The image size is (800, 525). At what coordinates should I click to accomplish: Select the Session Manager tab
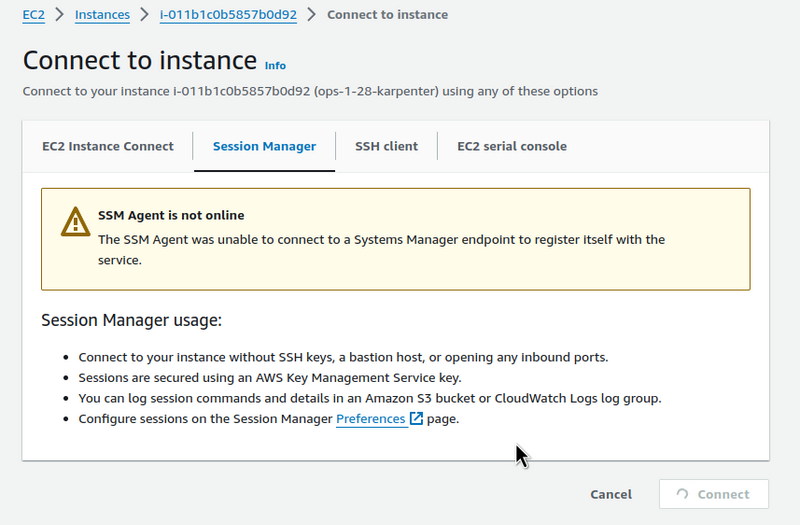tap(264, 146)
